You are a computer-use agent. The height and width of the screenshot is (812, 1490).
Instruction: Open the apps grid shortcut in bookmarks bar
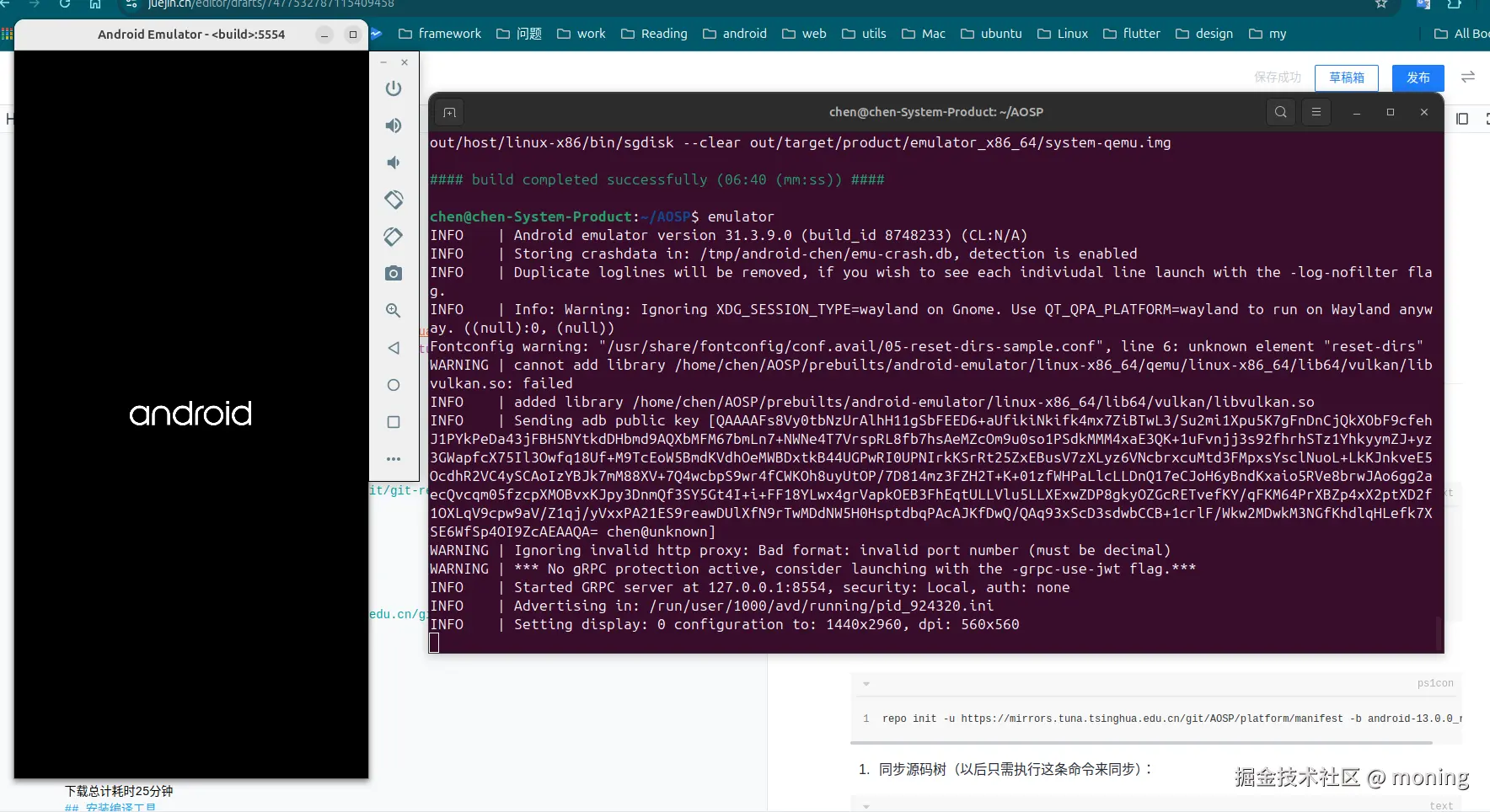[x=7, y=34]
